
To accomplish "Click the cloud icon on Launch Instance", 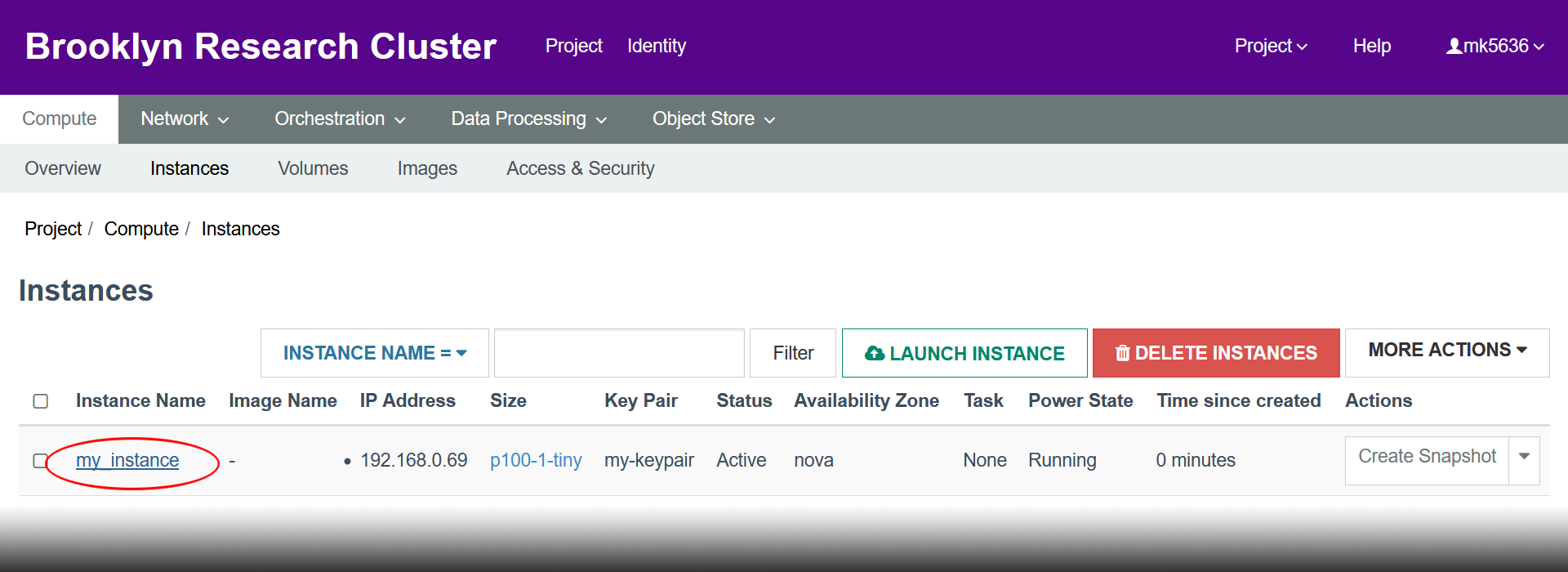I will pos(875,353).
